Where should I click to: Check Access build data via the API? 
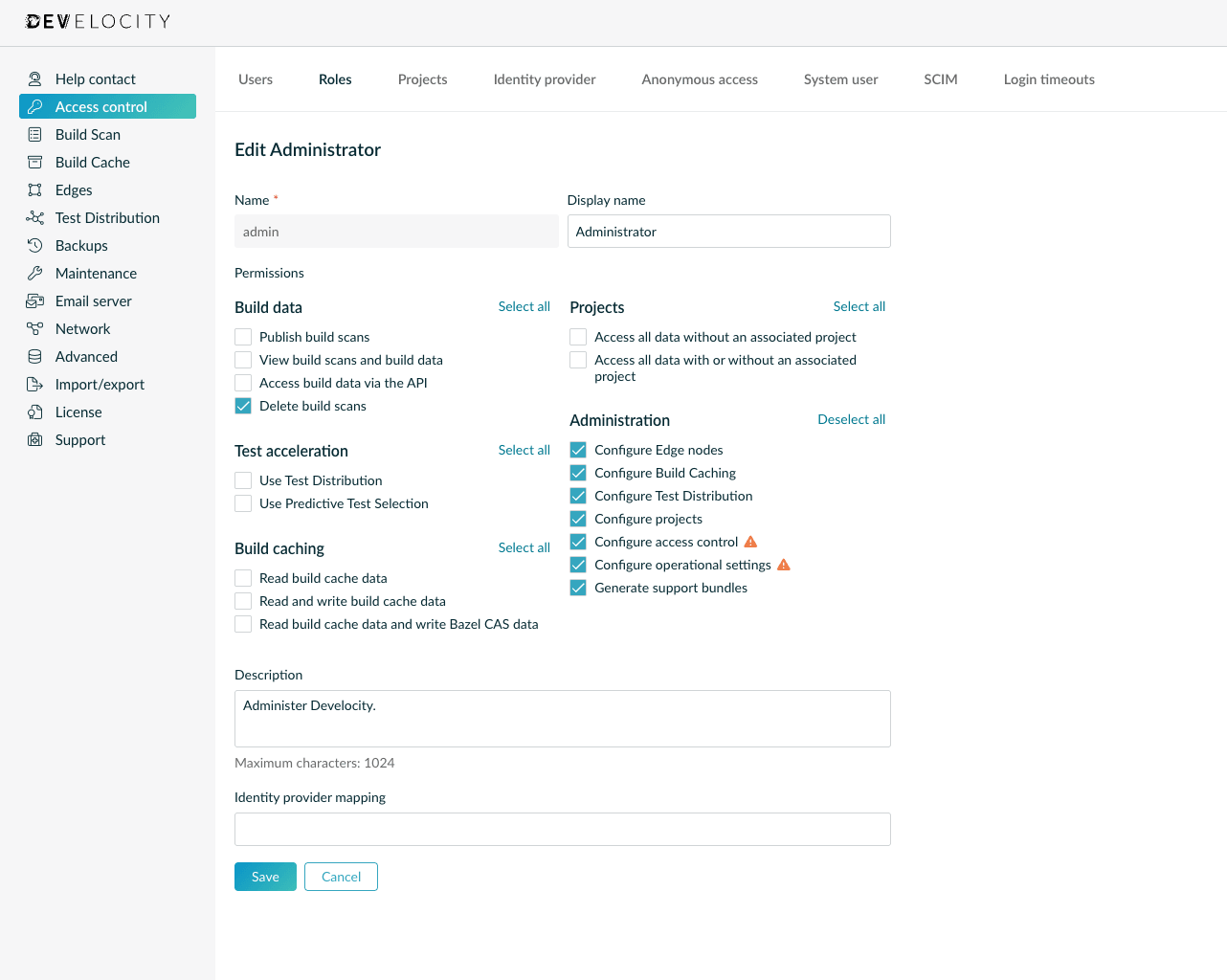point(243,383)
